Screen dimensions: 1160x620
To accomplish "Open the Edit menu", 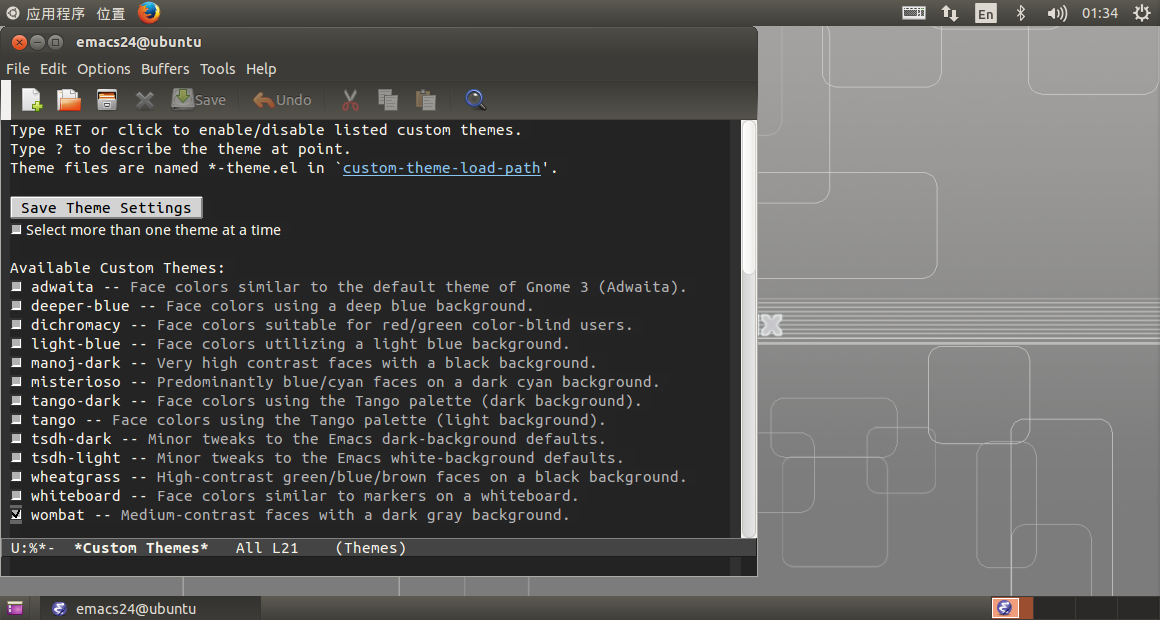I will pyautogui.click(x=53, y=69).
